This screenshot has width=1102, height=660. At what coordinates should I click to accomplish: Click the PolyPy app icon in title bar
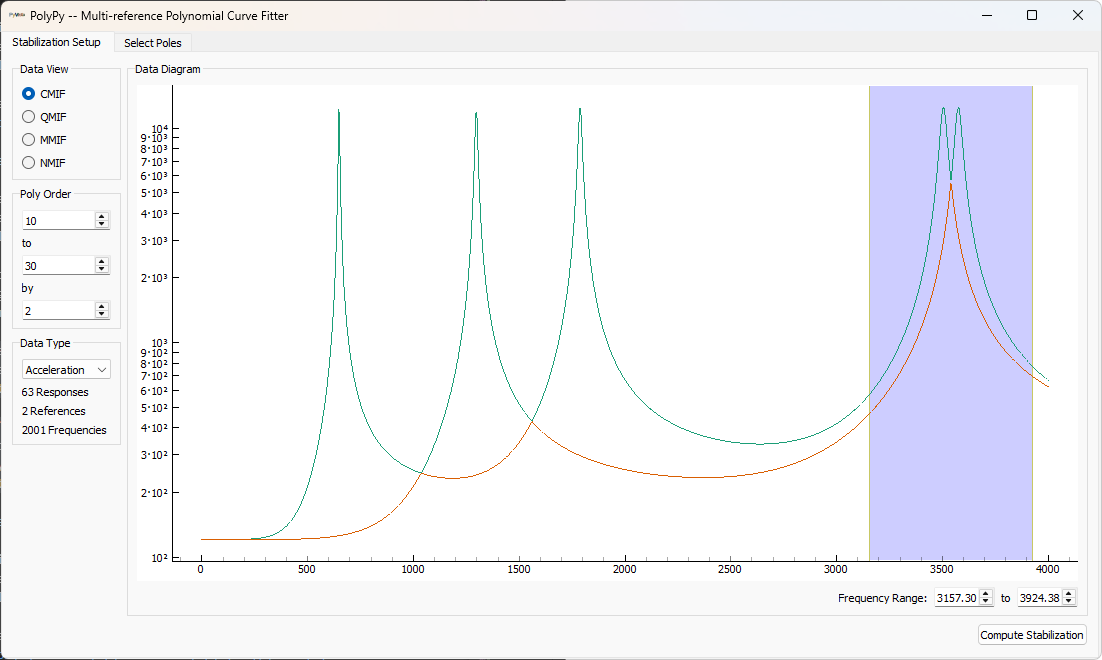pyautogui.click(x=17, y=15)
